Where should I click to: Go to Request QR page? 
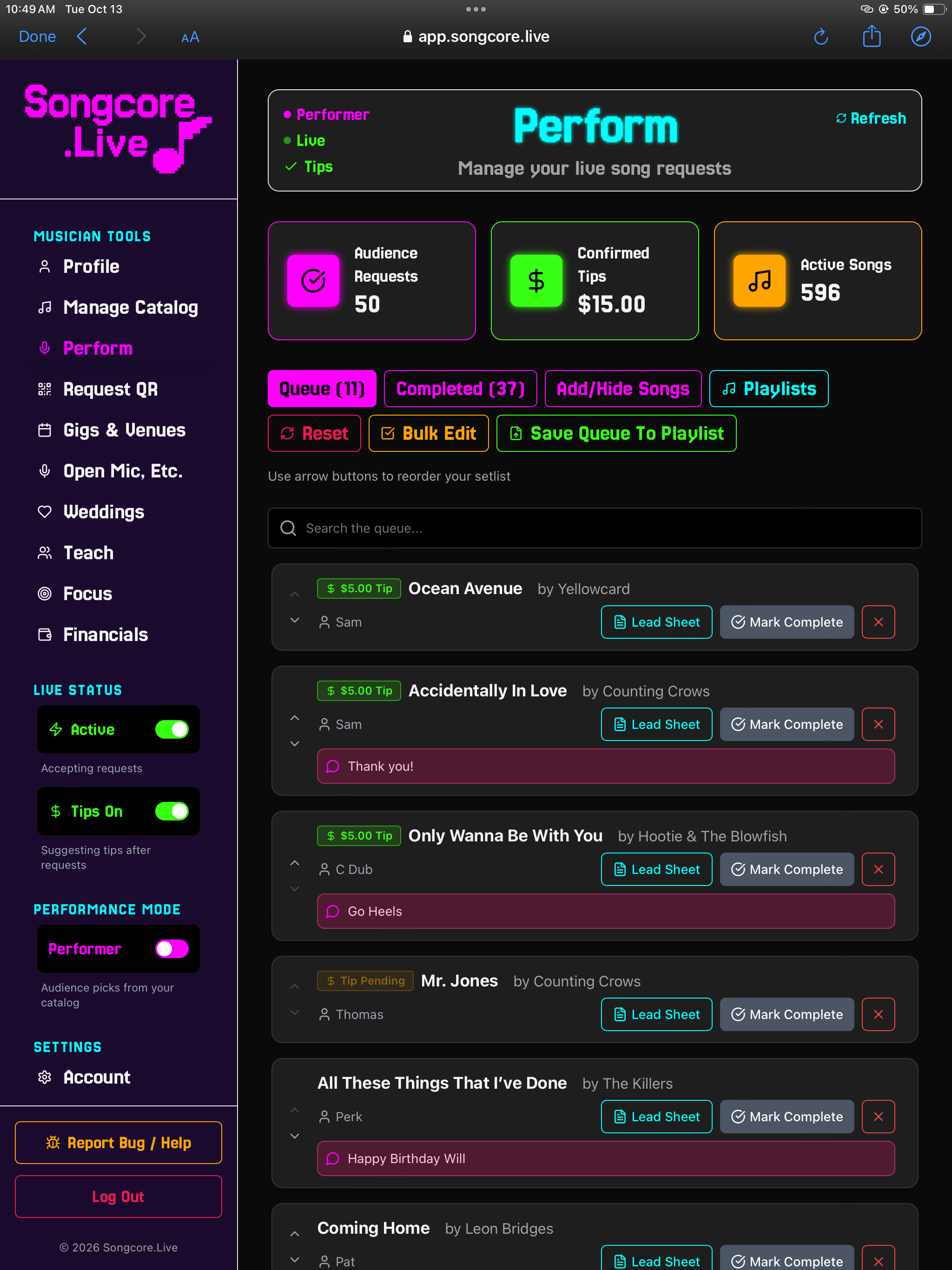point(98,389)
